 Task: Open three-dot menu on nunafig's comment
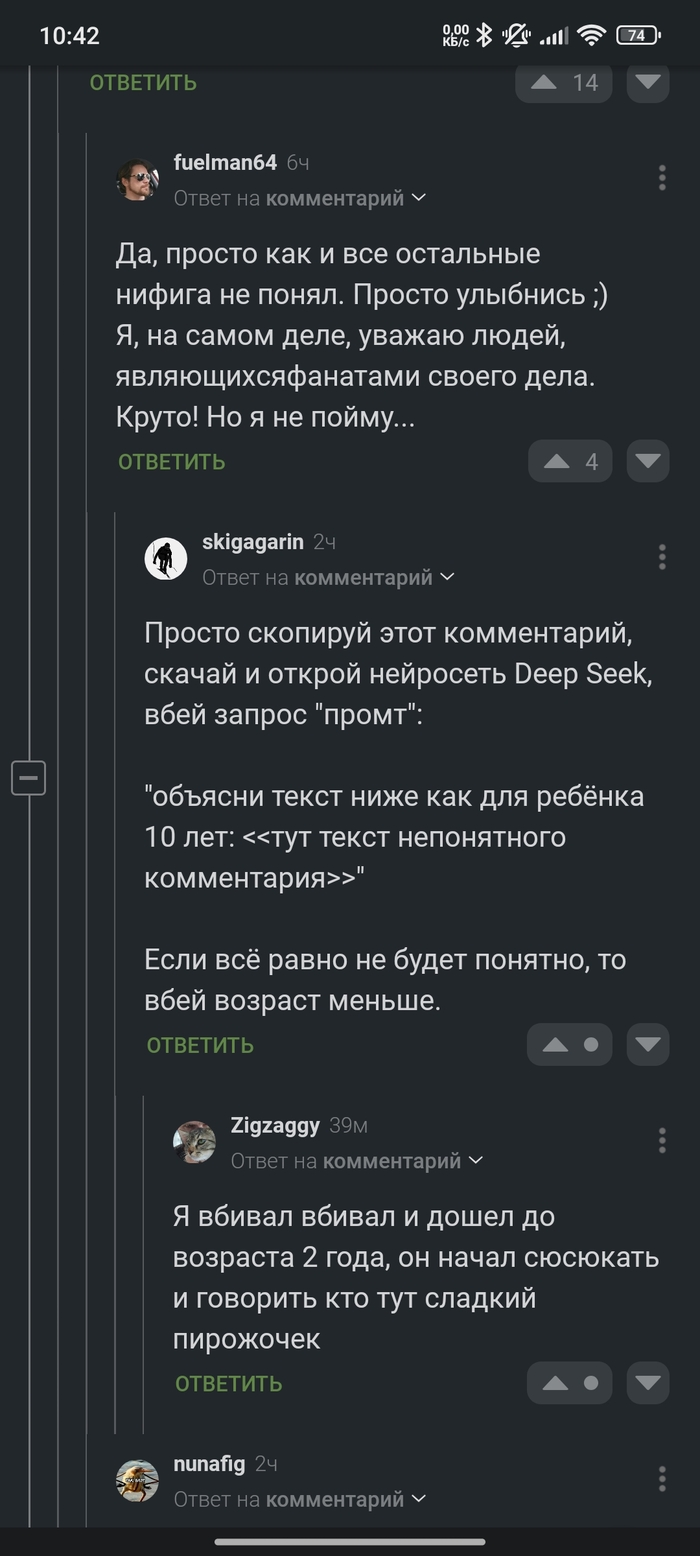(662, 1479)
